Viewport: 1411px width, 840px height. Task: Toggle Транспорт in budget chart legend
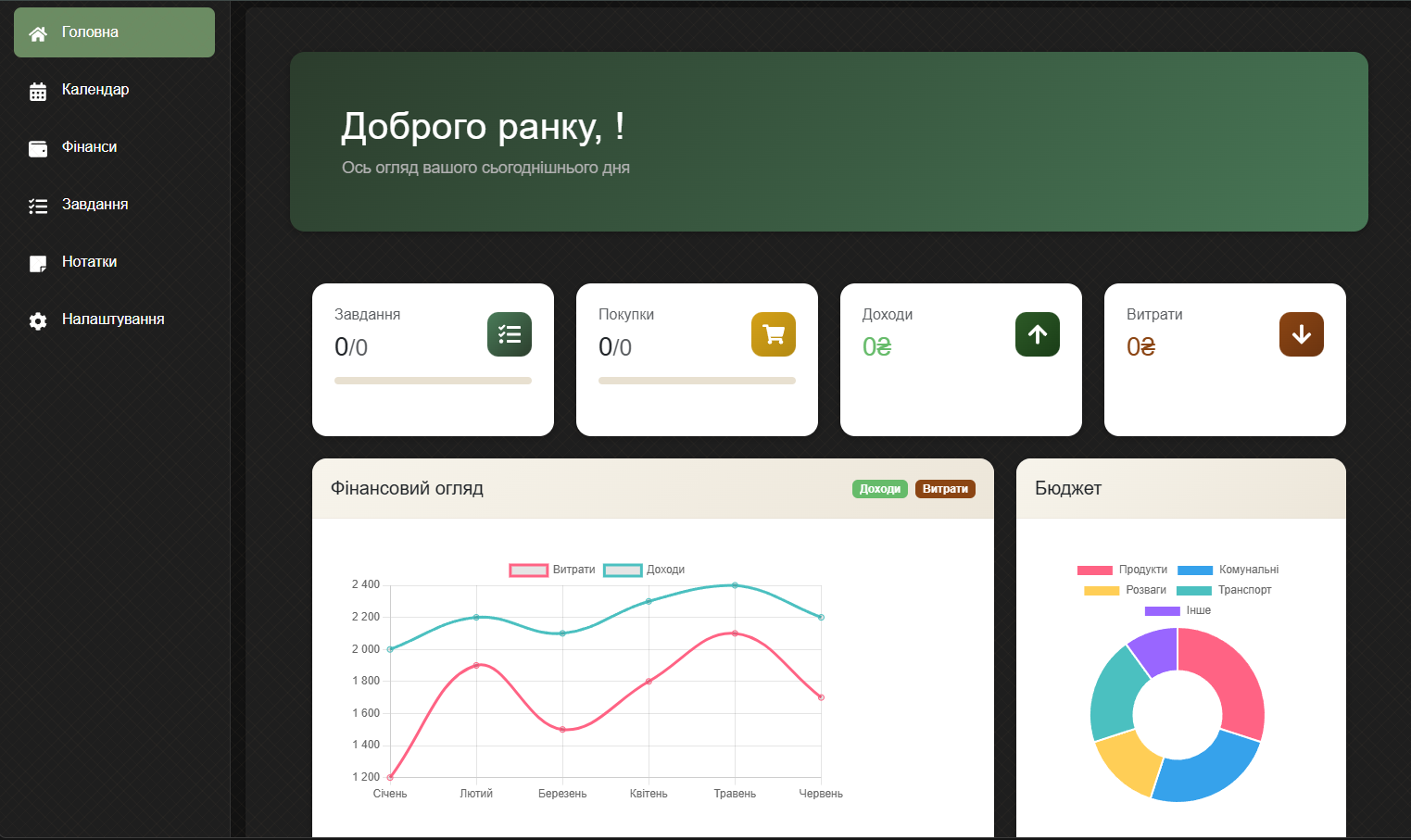point(1224,590)
